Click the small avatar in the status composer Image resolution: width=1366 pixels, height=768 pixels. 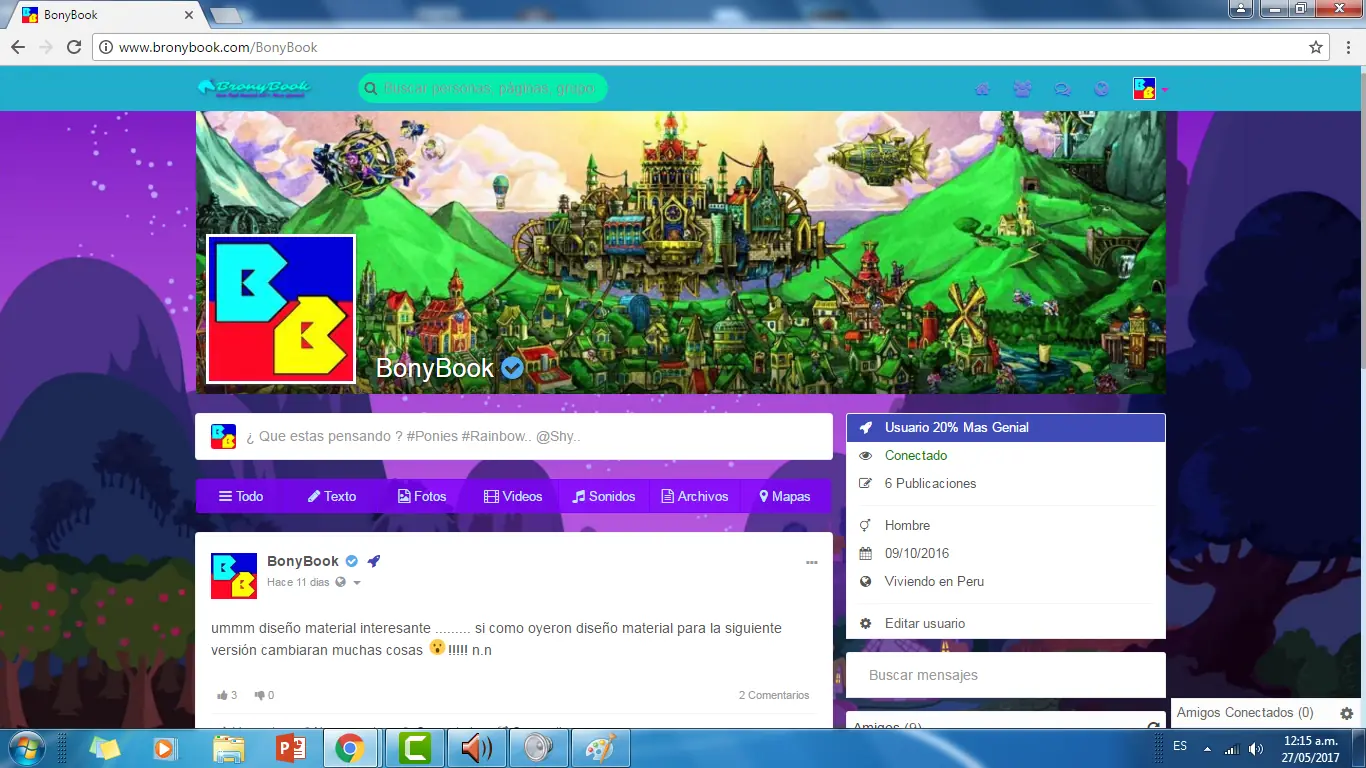[223, 437]
